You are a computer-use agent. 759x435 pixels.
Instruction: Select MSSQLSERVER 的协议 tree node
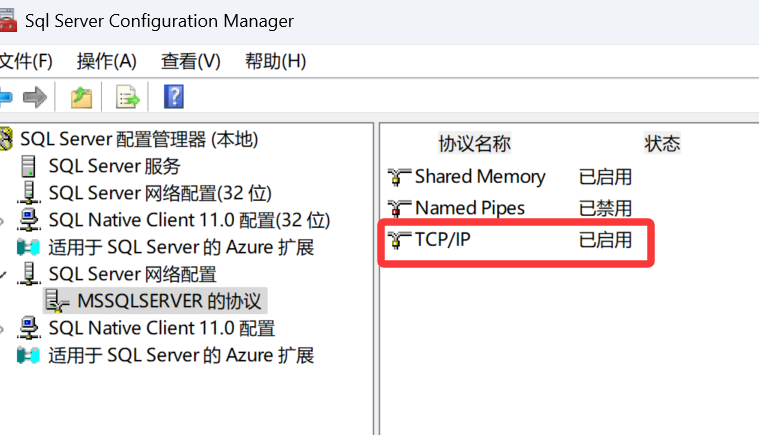pyautogui.click(x=169, y=301)
